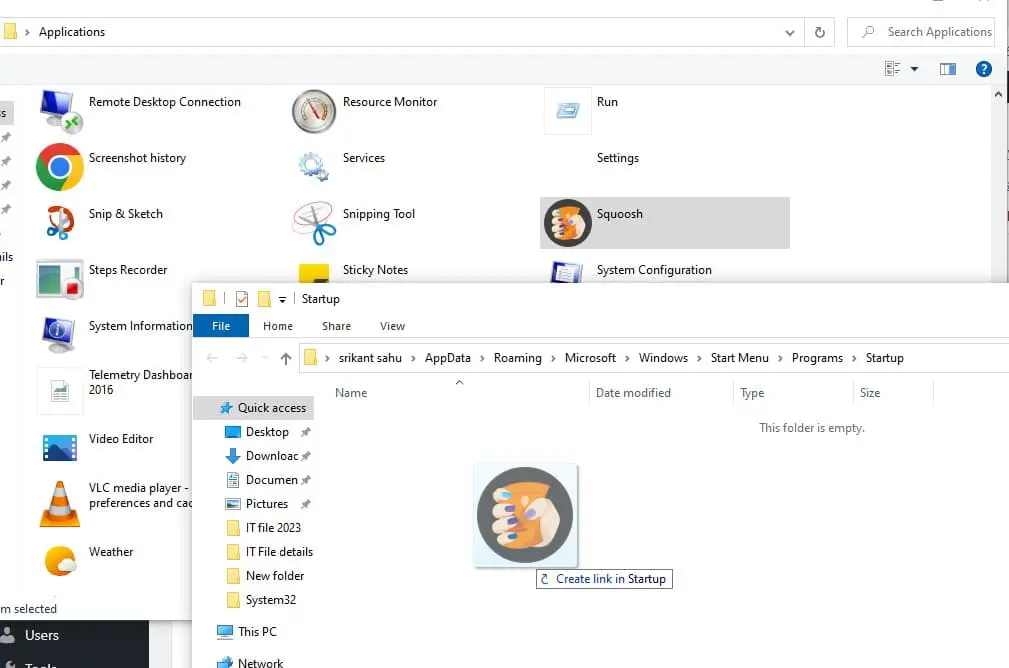Click the Video Editor icon
The width and height of the screenshot is (1009, 668).
[59, 446]
